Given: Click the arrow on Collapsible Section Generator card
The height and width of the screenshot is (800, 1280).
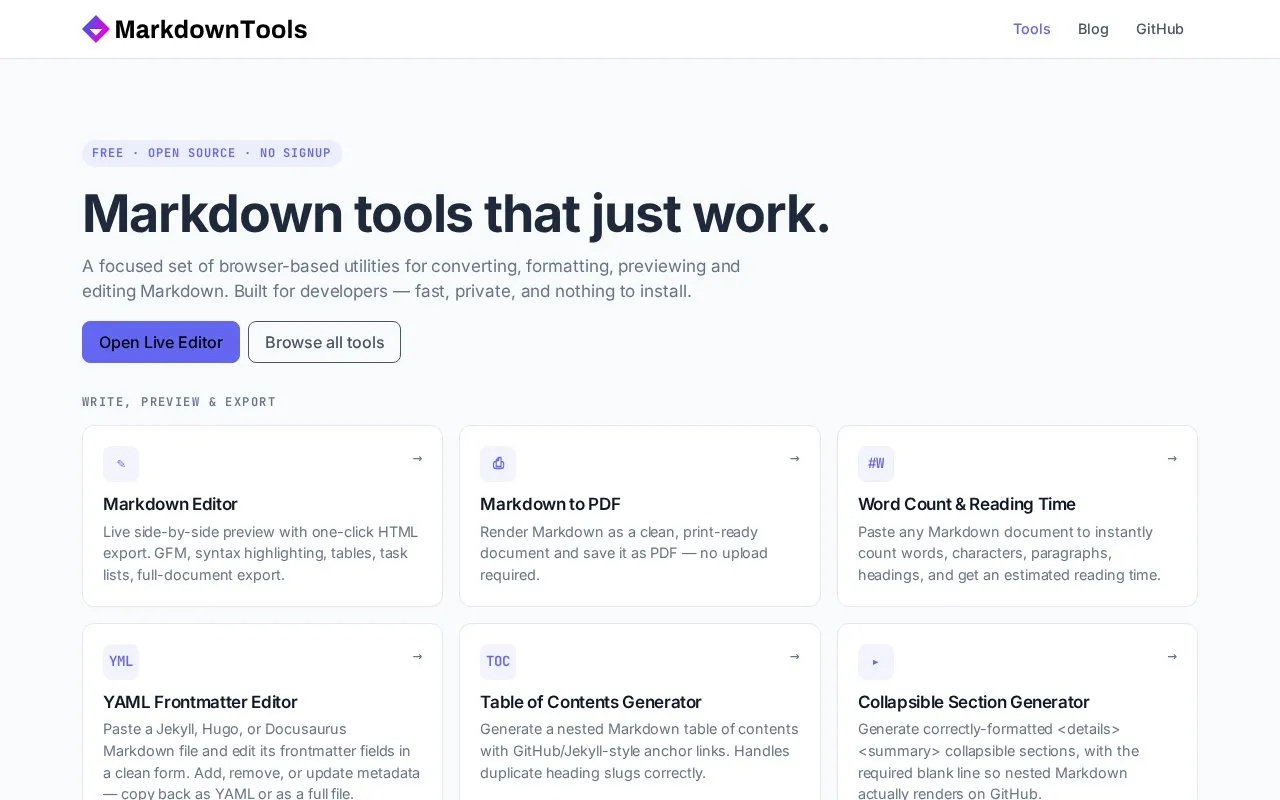Looking at the screenshot, I should [x=1172, y=657].
